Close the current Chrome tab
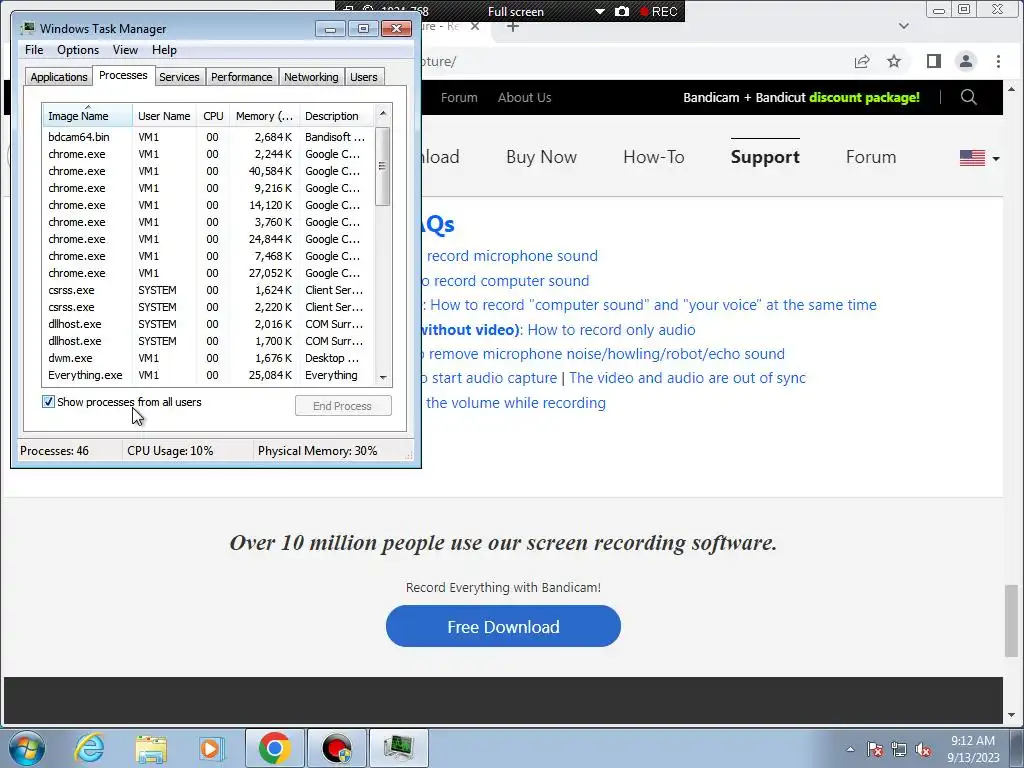The height and width of the screenshot is (768, 1024). click(475, 26)
